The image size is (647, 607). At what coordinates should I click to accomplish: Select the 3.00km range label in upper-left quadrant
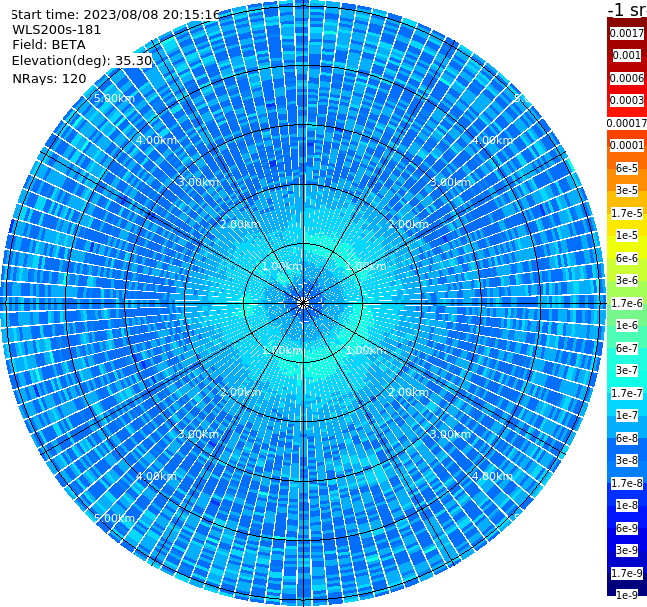point(198,182)
